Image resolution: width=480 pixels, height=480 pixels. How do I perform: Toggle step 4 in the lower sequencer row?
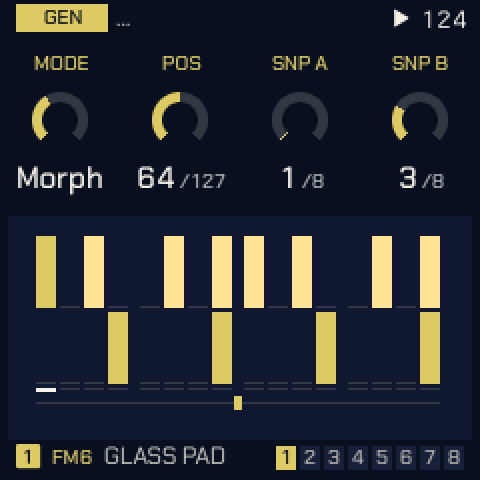pos(118,348)
